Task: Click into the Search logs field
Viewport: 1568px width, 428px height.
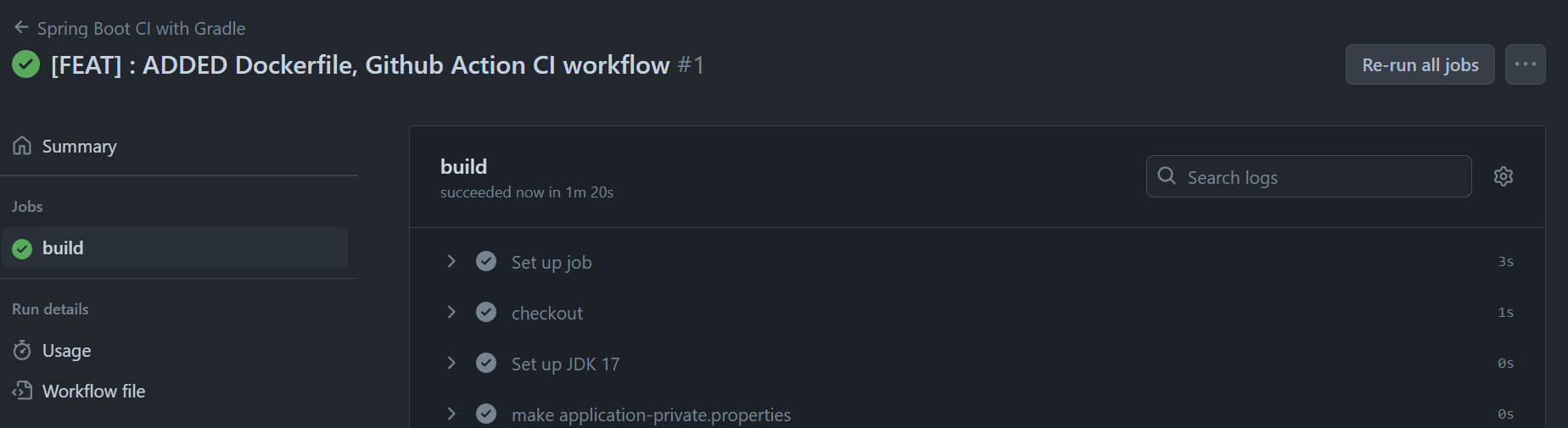Action: pos(1308,176)
